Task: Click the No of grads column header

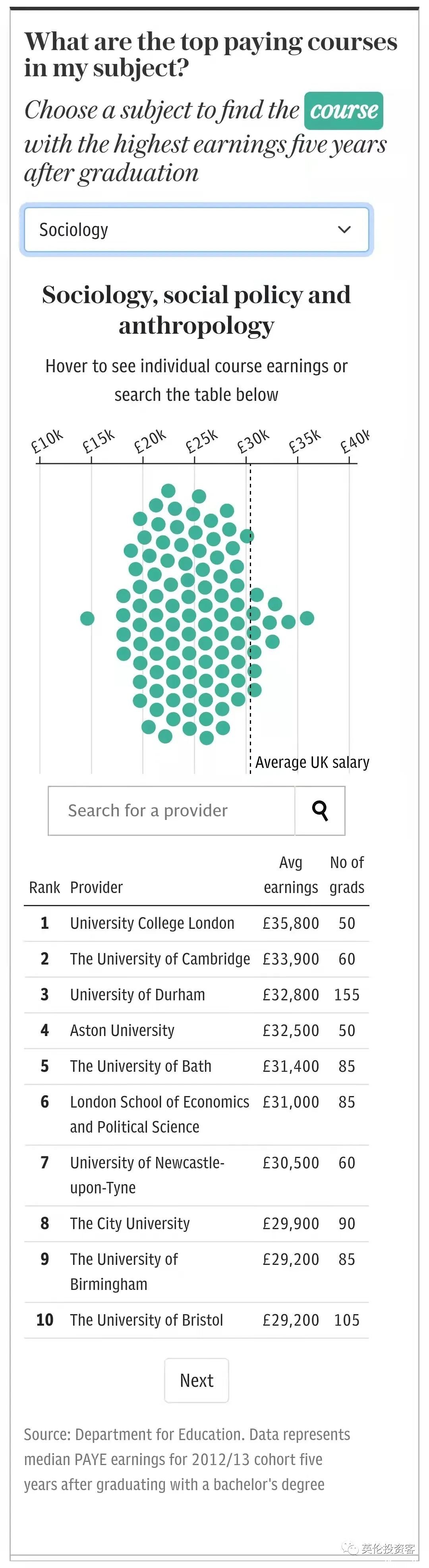Action: pos(347,875)
